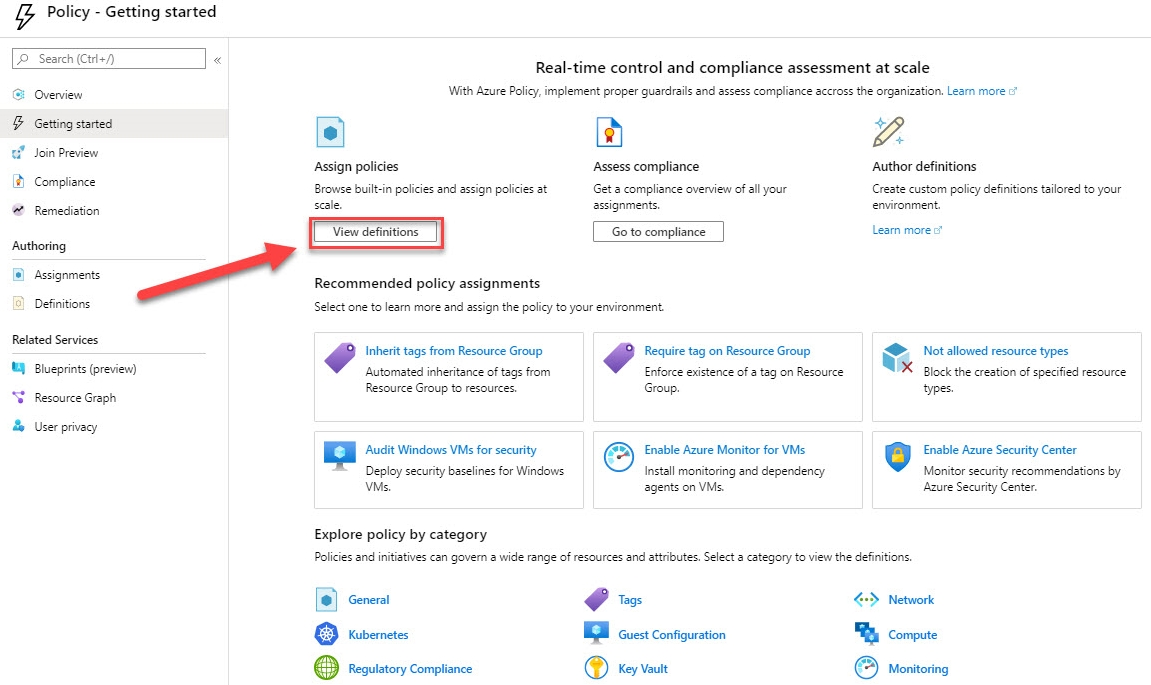The width and height of the screenshot is (1151, 685).
Task: Click the Azure Security Center shield icon
Action: (x=898, y=457)
